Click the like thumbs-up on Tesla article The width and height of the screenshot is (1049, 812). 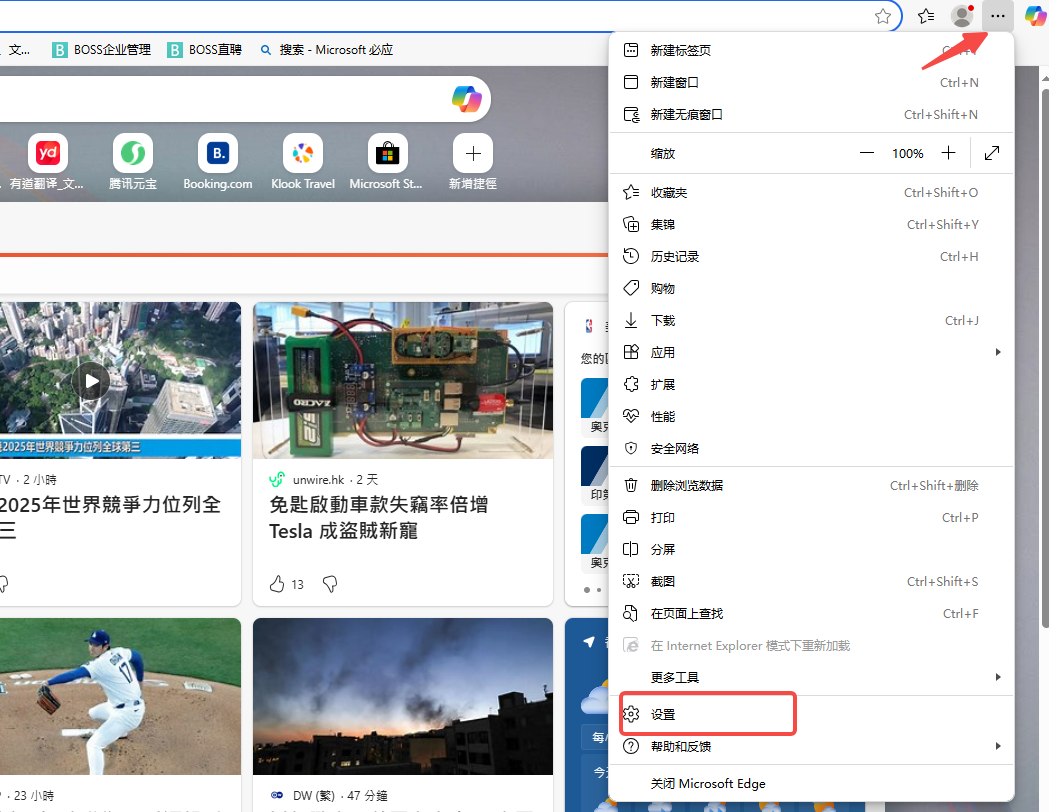(x=278, y=584)
